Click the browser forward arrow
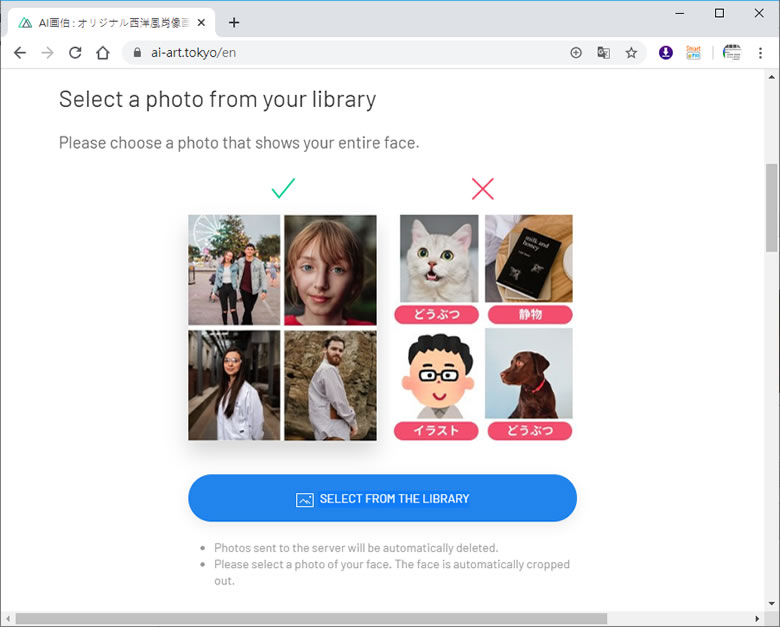This screenshot has height=628, width=780. (48, 53)
